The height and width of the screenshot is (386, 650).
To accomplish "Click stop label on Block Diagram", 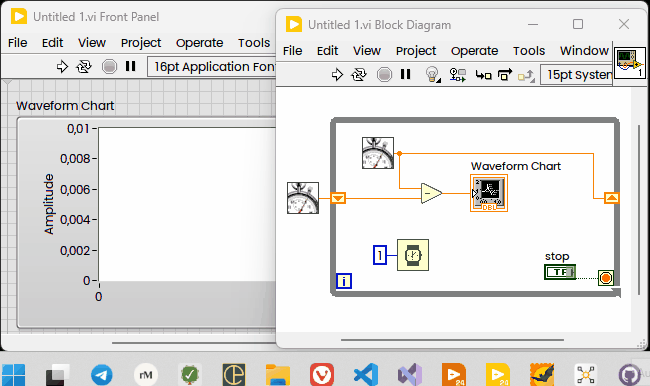I will 557,256.
